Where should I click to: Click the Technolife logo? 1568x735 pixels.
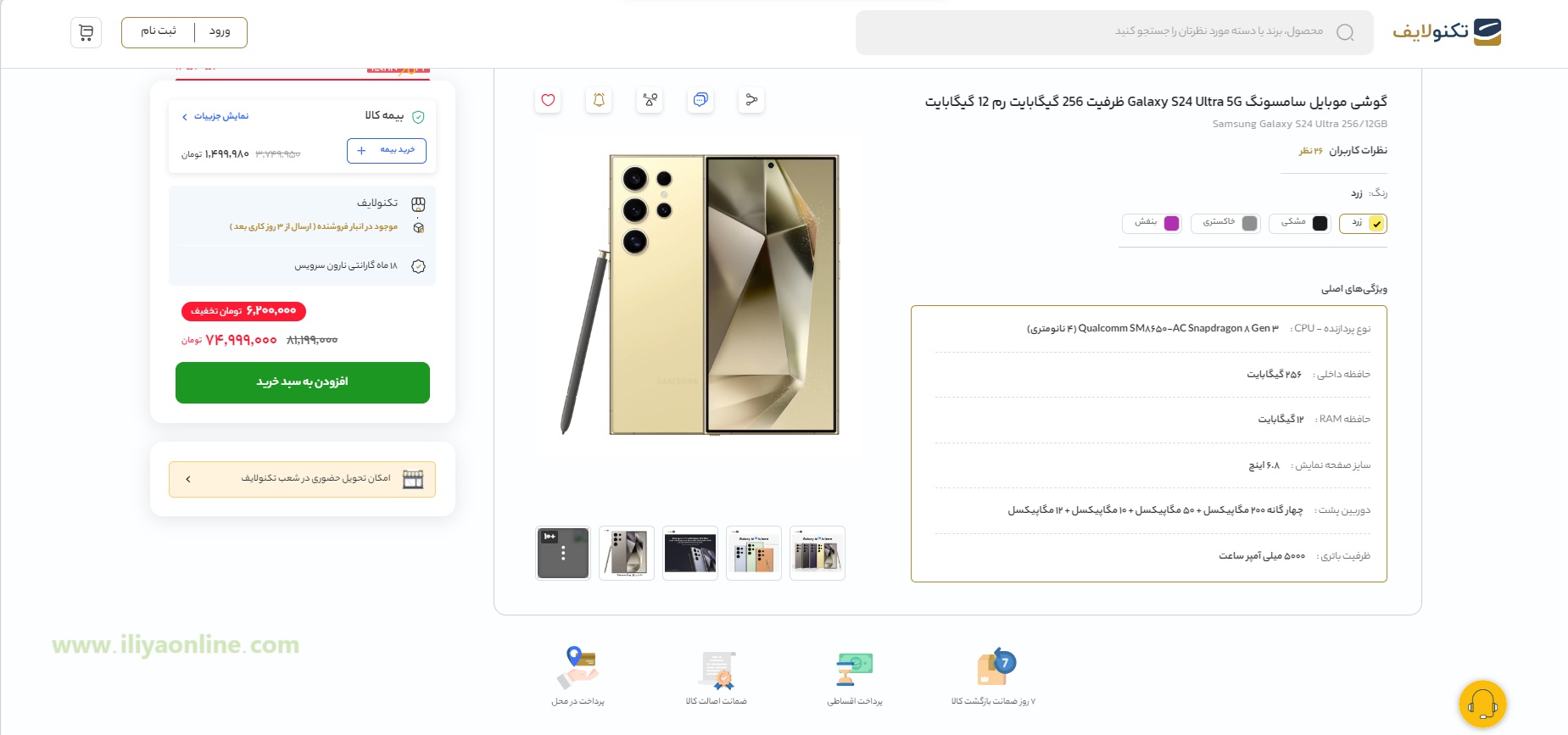(x=1447, y=32)
